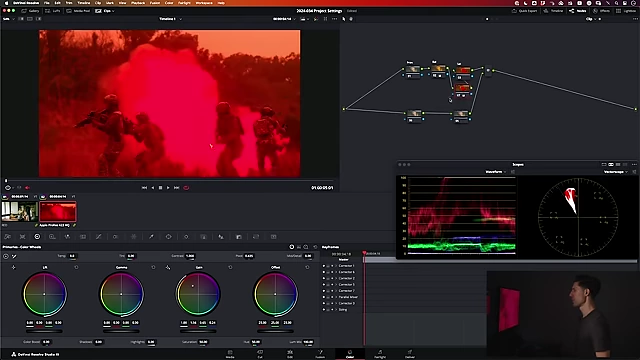Jump to the first frame button
This screenshot has height=360, width=640.
pos(144,188)
